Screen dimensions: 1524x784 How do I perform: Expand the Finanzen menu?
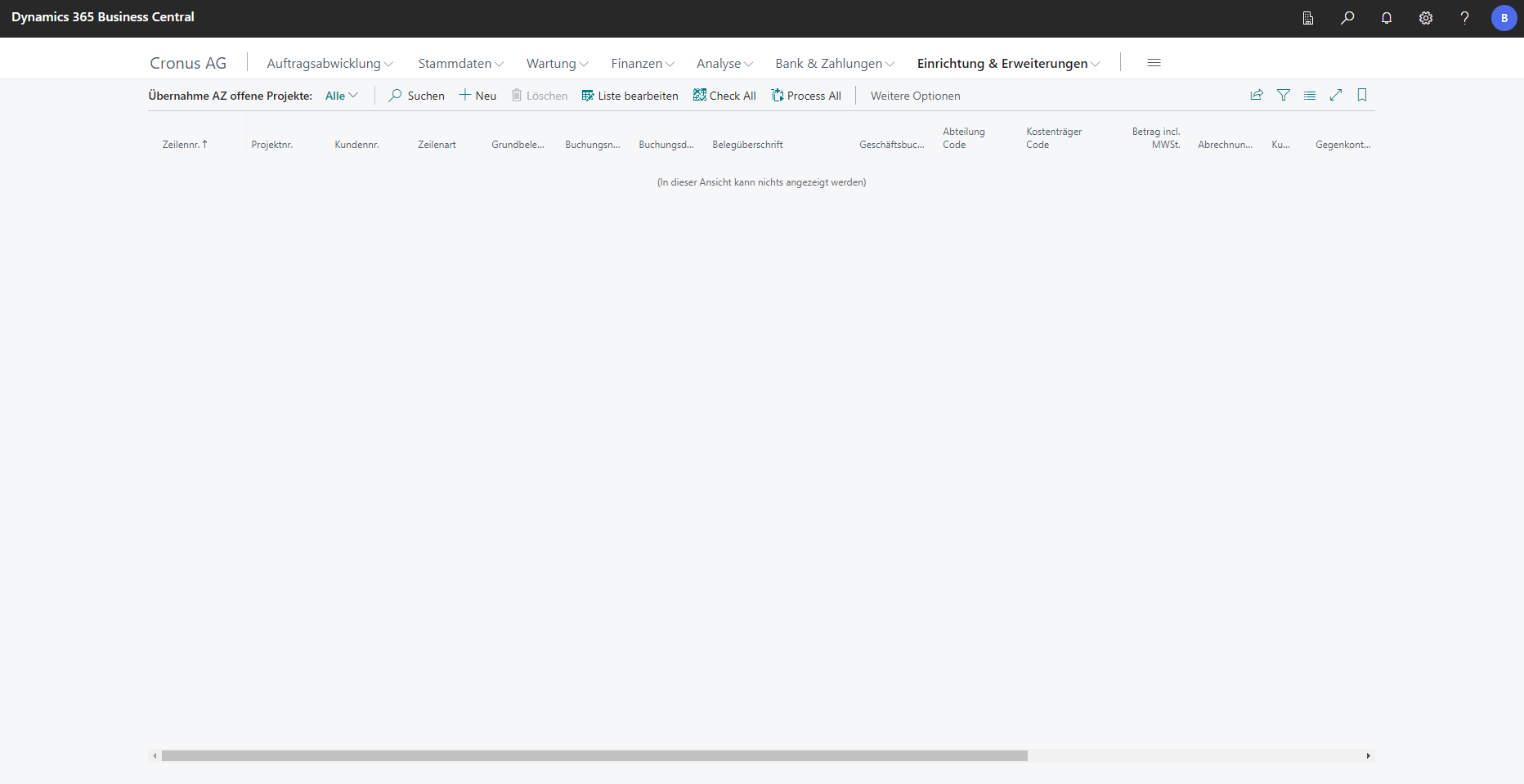click(x=643, y=64)
